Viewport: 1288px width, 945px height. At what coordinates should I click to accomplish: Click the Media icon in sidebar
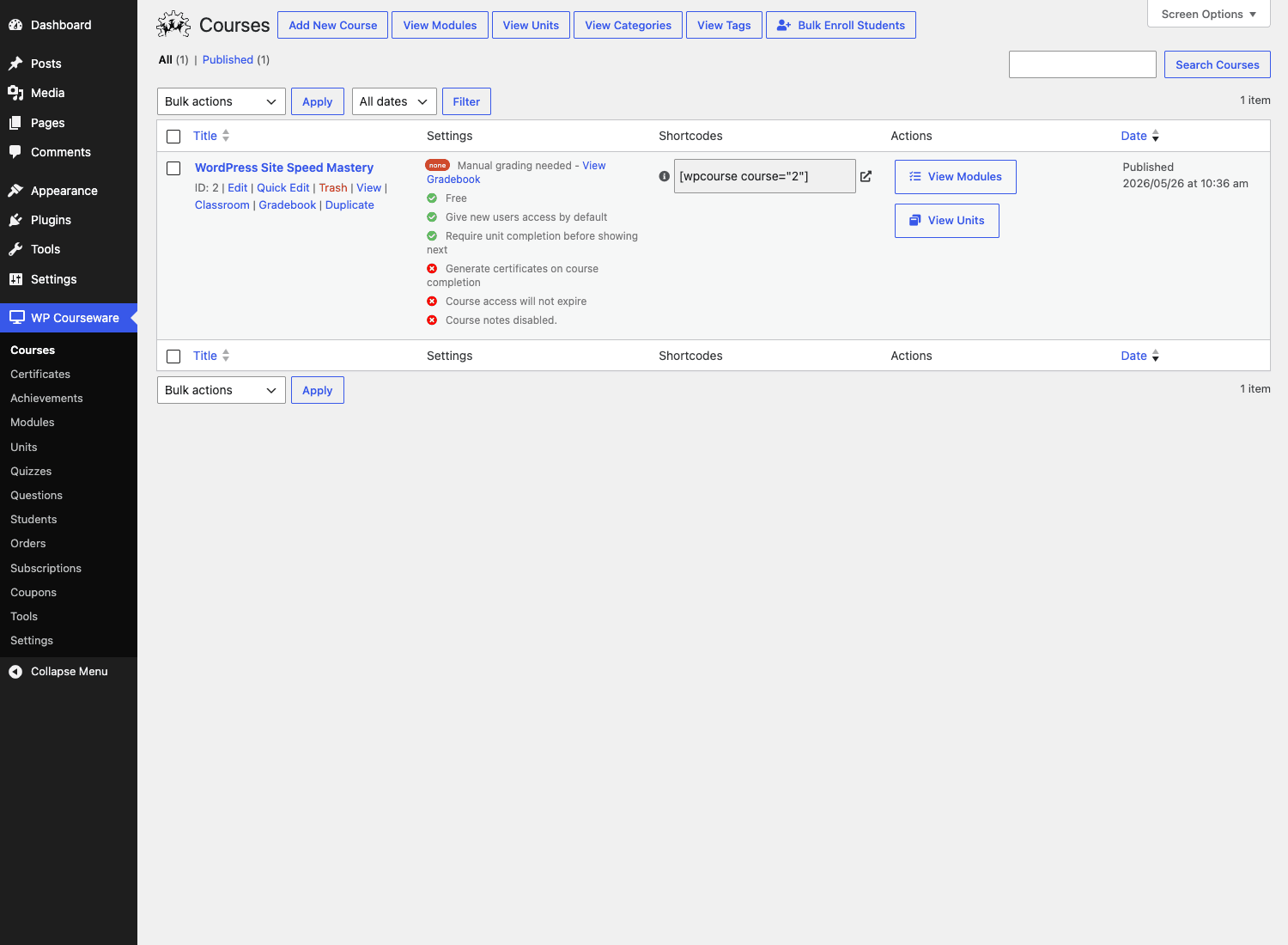15,93
